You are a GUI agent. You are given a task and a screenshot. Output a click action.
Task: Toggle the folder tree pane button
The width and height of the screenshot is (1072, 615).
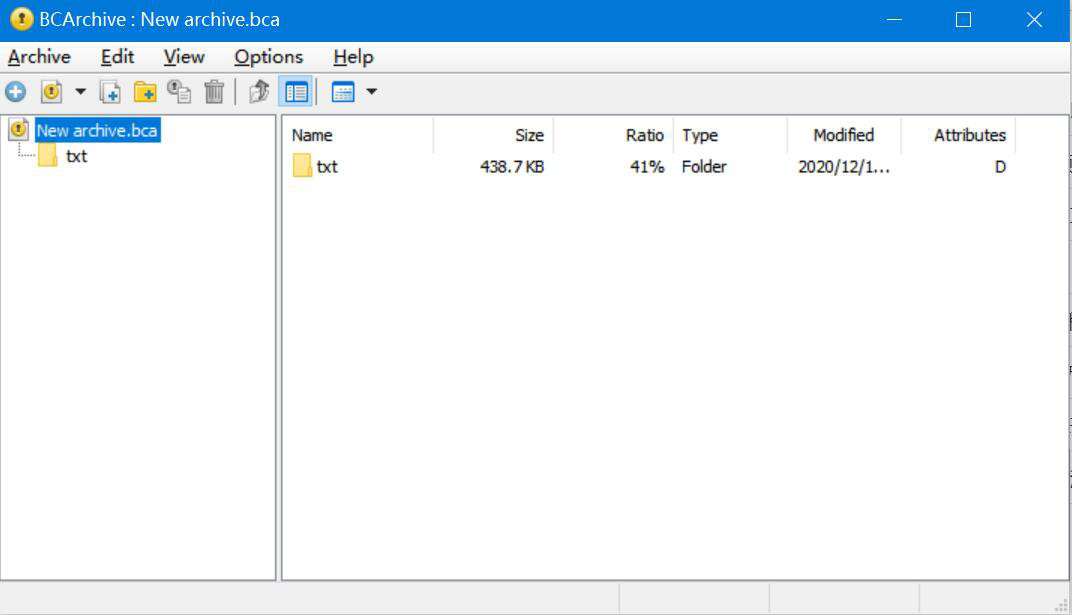pos(296,92)
